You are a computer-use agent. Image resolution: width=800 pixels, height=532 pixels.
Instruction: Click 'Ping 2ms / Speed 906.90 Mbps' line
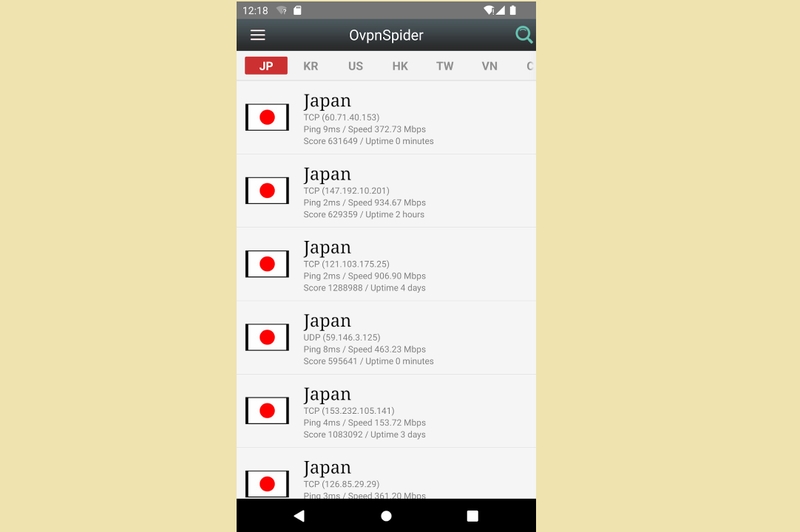pos(364,276)
